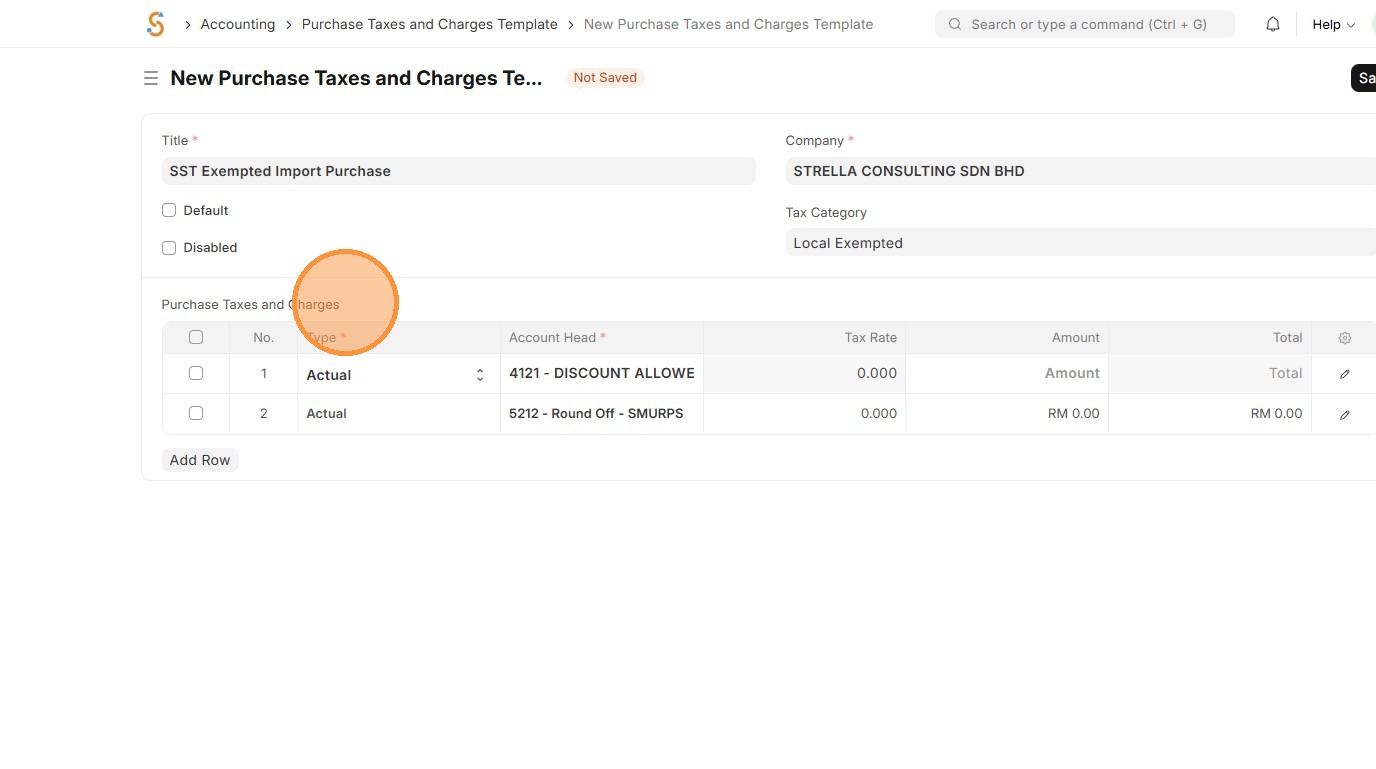1376x769 pixels.
Task: Select all rows with header checkbox
Action: [196, 337]
